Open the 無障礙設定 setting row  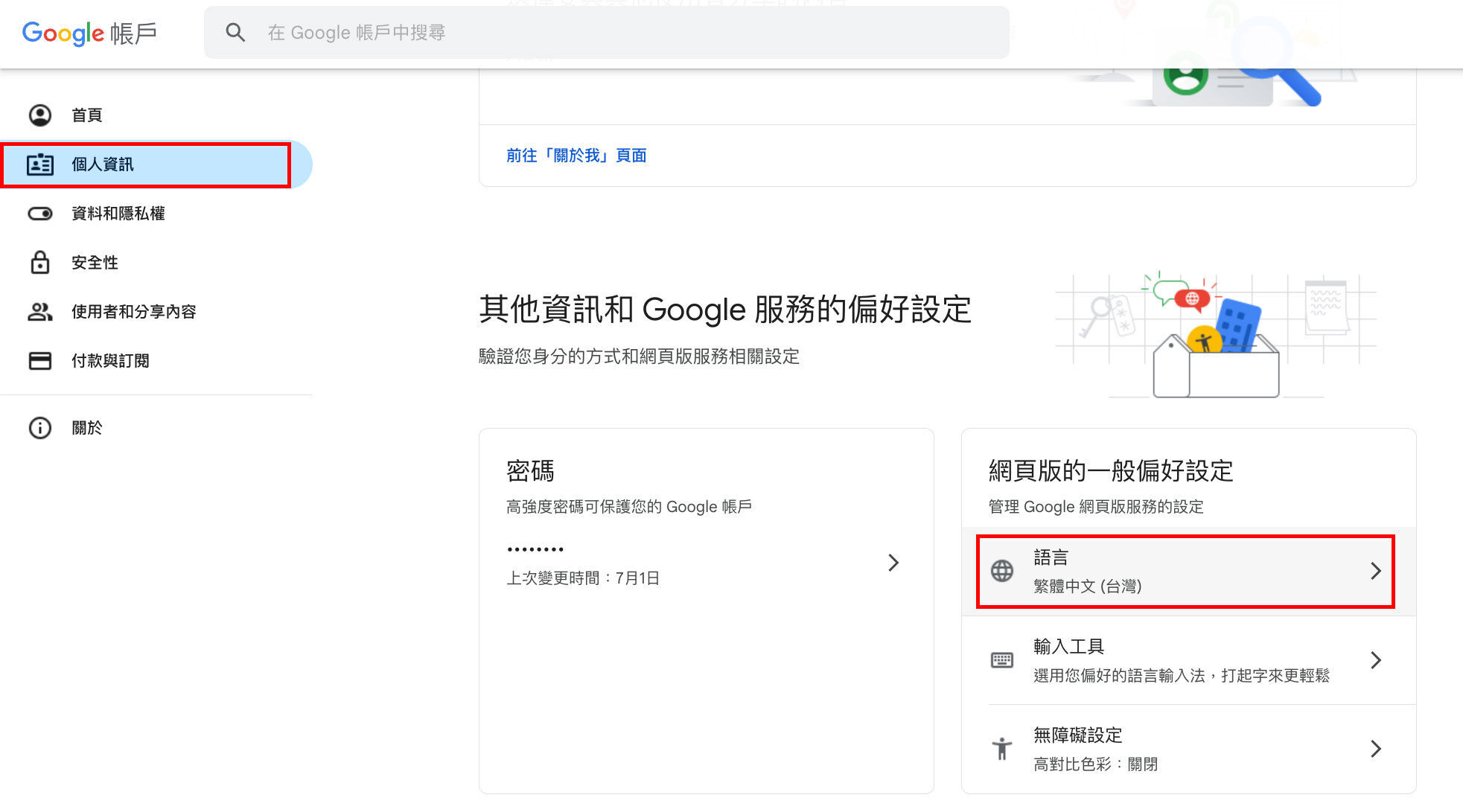1189,749
